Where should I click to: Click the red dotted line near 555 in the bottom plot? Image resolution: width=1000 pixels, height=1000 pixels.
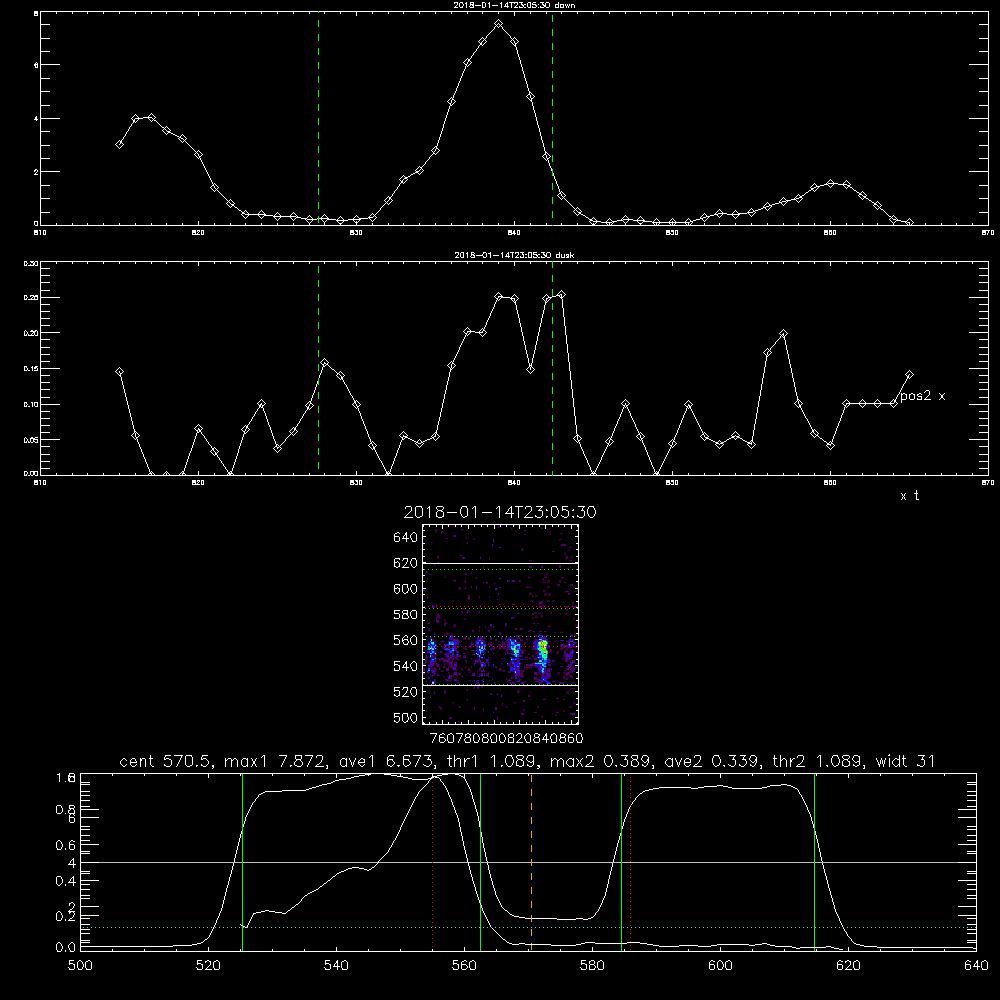tap(432, 862)
